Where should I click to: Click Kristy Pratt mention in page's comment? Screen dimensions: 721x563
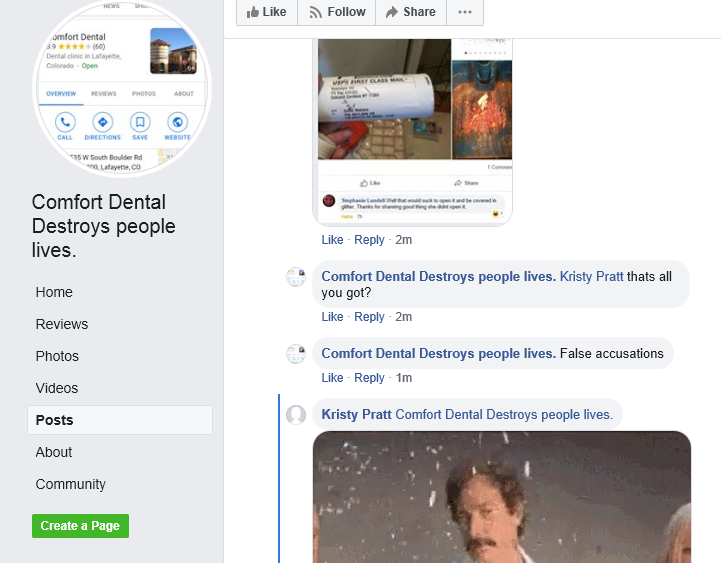pos(591,276)
